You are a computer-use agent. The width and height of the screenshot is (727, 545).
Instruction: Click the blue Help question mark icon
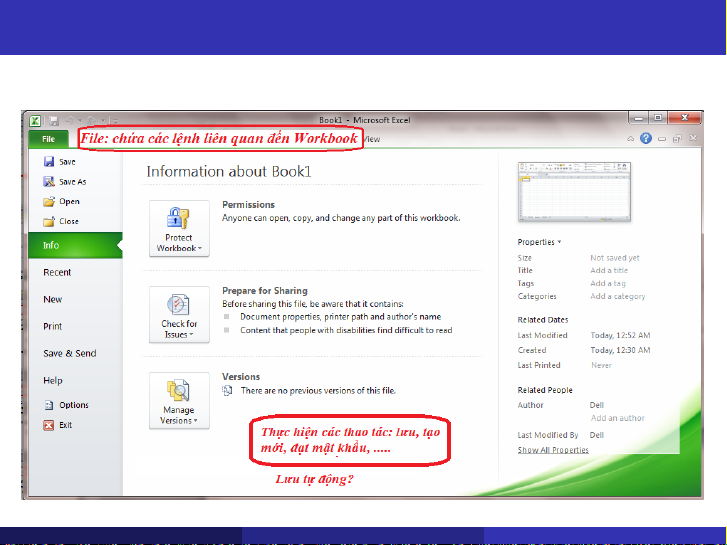646,138
